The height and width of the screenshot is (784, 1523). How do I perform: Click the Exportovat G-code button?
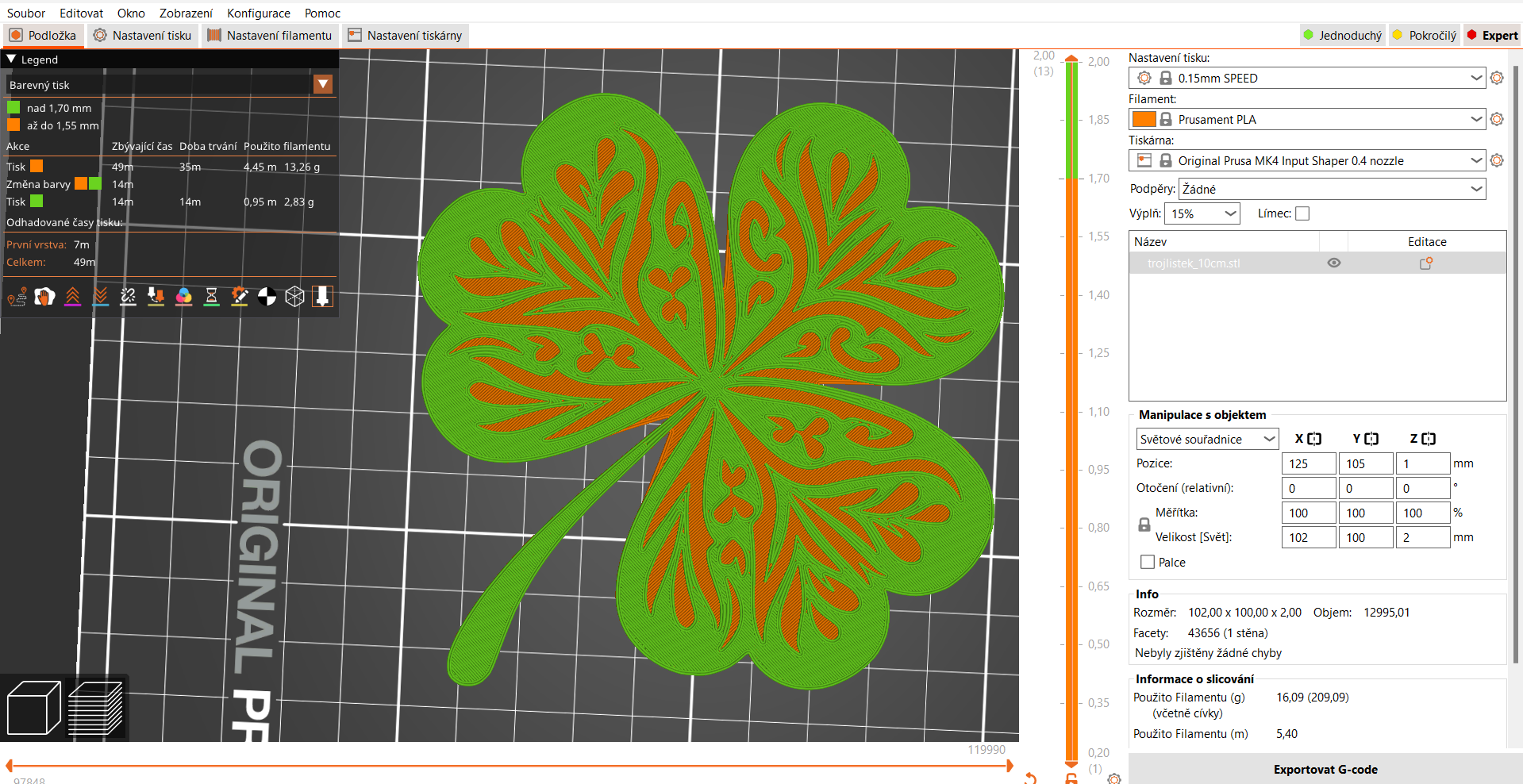(1325, 769)
